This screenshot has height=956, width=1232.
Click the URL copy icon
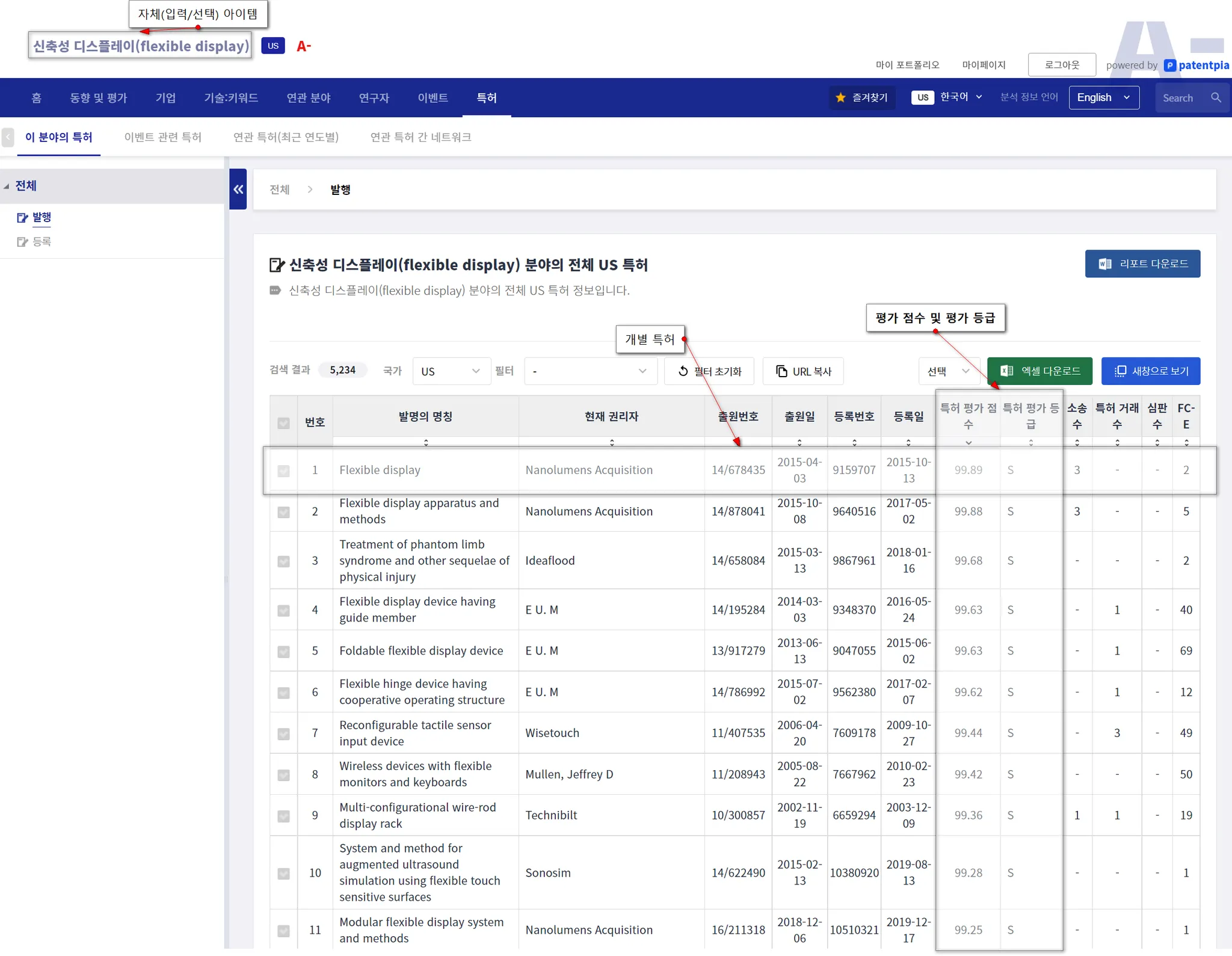click(781, 371)
